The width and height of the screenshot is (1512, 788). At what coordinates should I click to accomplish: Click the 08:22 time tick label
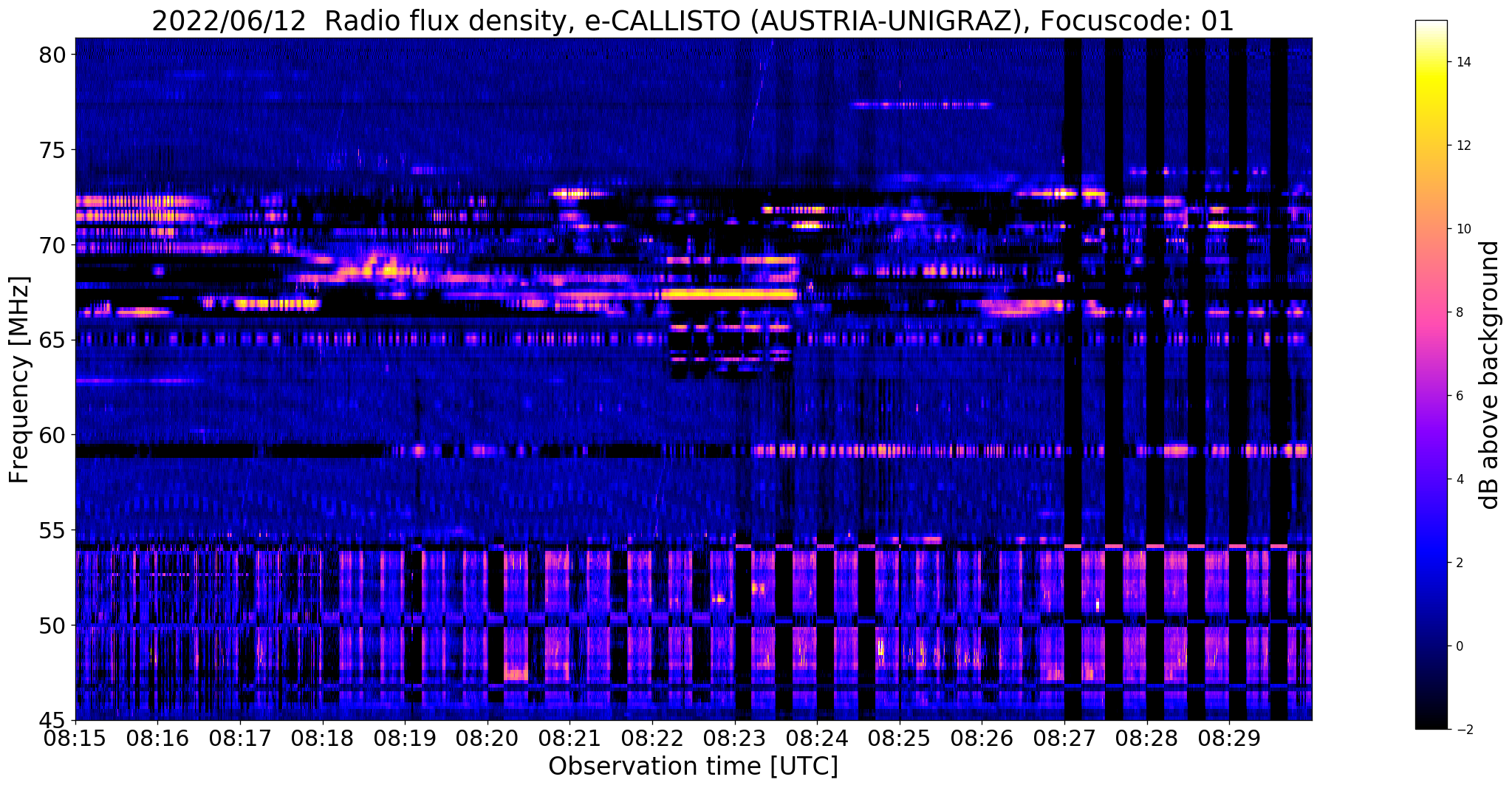[652, 738]
